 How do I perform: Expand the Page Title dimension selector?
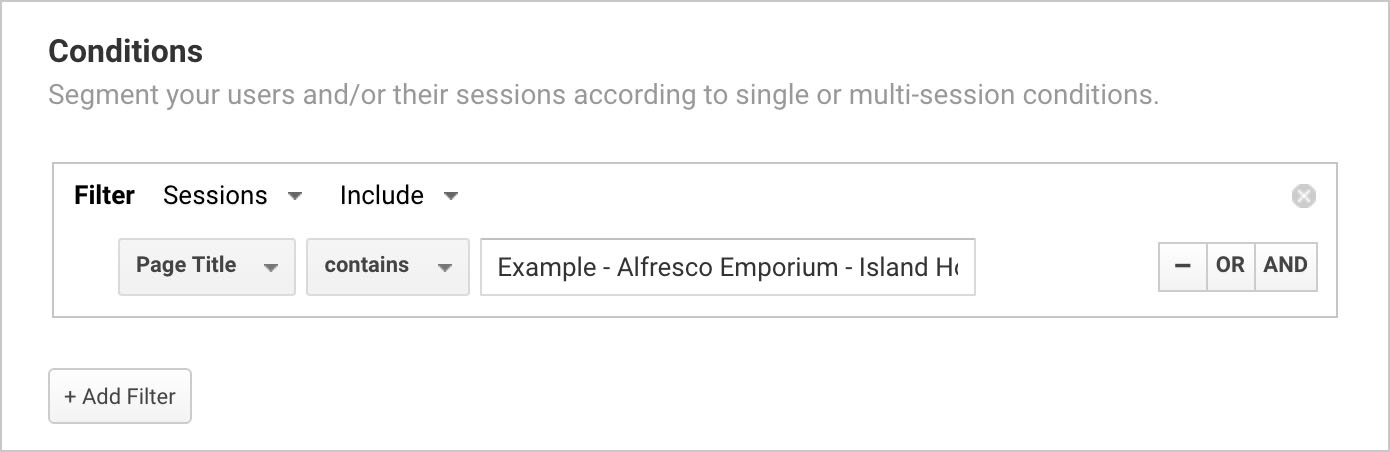tap(206, 266)
